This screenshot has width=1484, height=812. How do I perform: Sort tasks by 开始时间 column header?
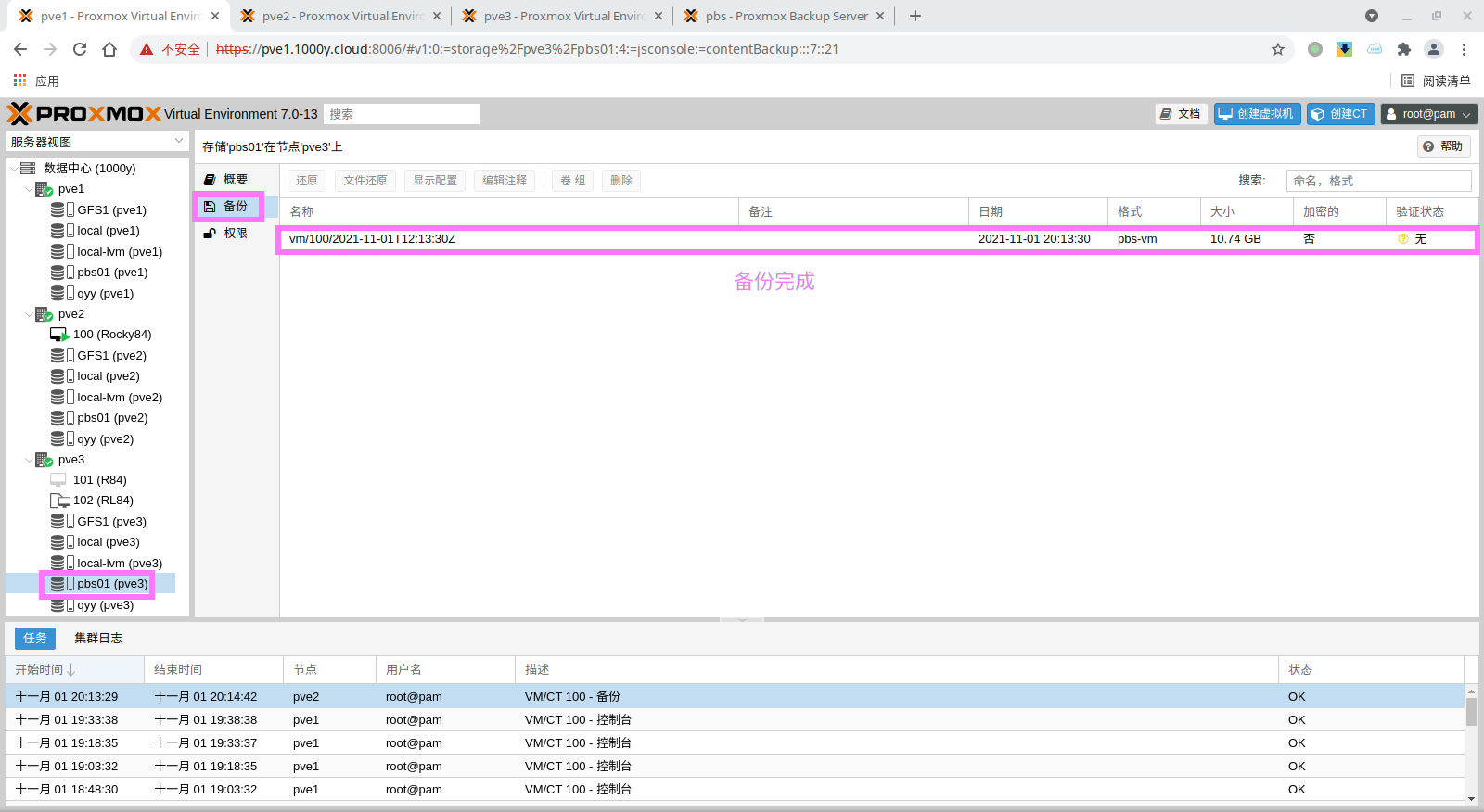coord(45,669)
